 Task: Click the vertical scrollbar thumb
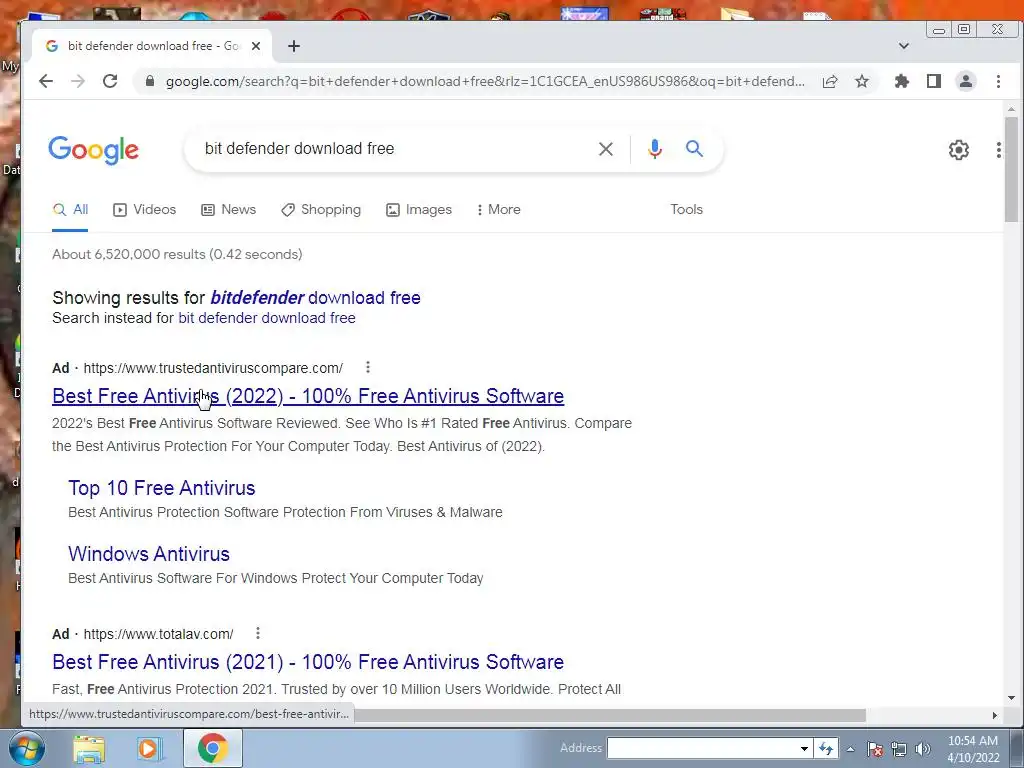[1011, 169]
